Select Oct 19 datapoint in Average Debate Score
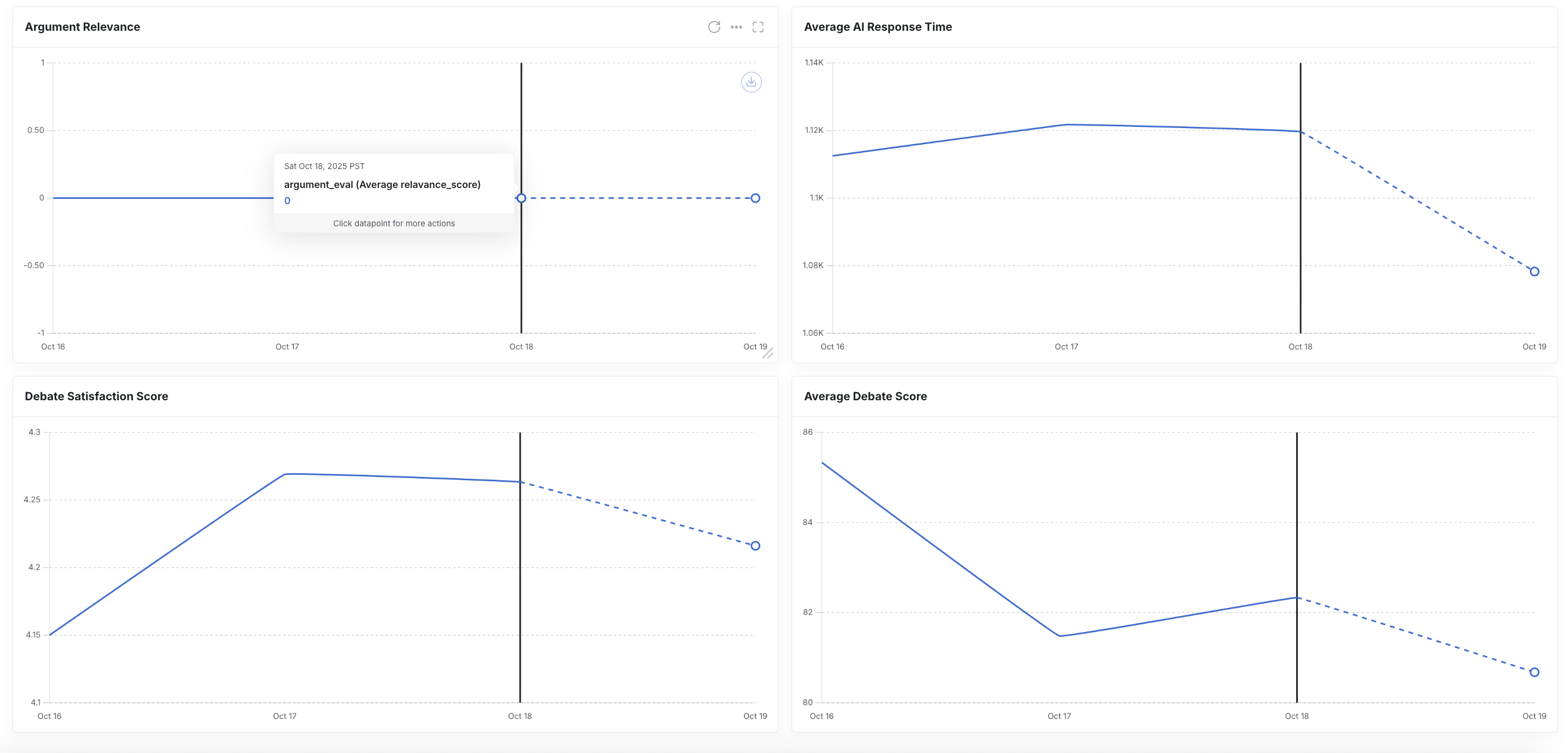The width and height of the screenshot is (1568, 753). pos(1534,672)
